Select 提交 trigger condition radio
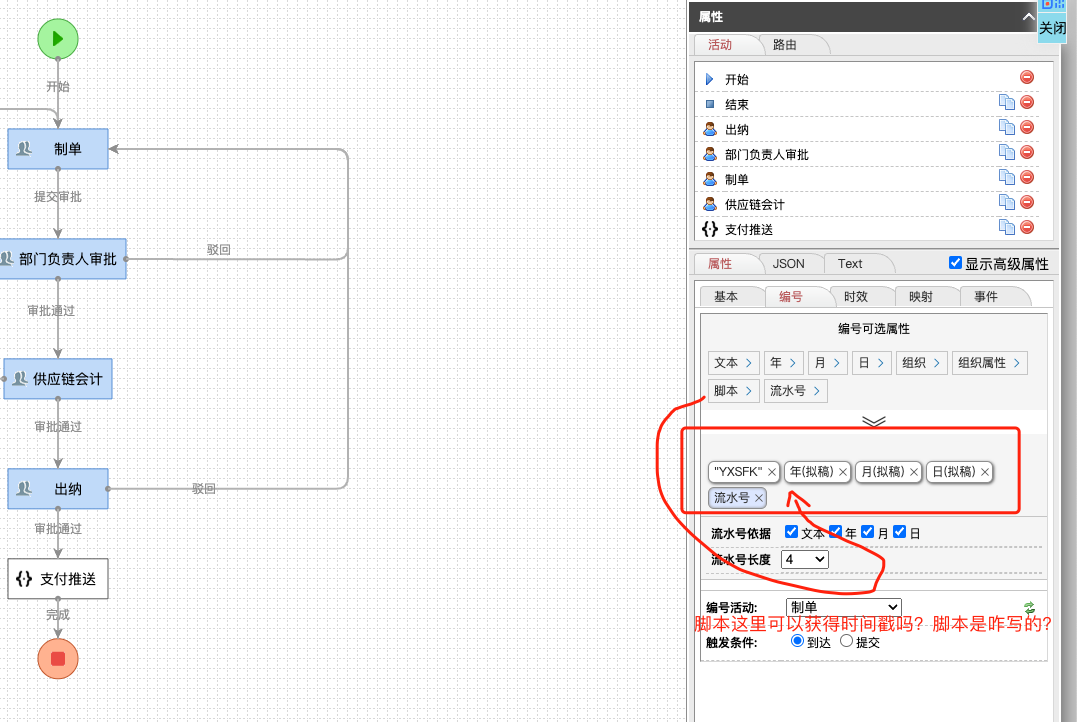Image resolution: width=1077 pixels, height=722 pixels. [846, 641]
